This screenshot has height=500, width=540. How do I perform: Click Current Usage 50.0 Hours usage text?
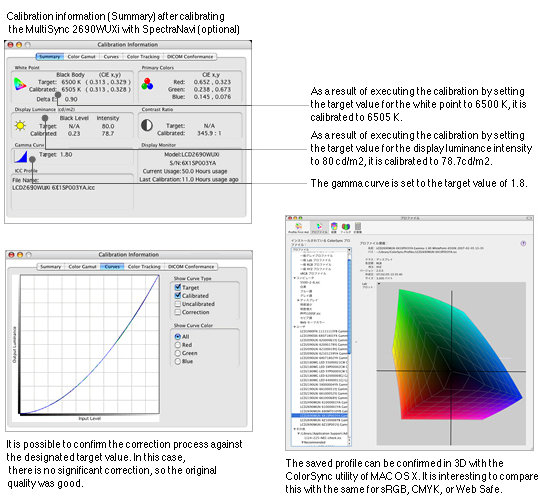(185, 171)
